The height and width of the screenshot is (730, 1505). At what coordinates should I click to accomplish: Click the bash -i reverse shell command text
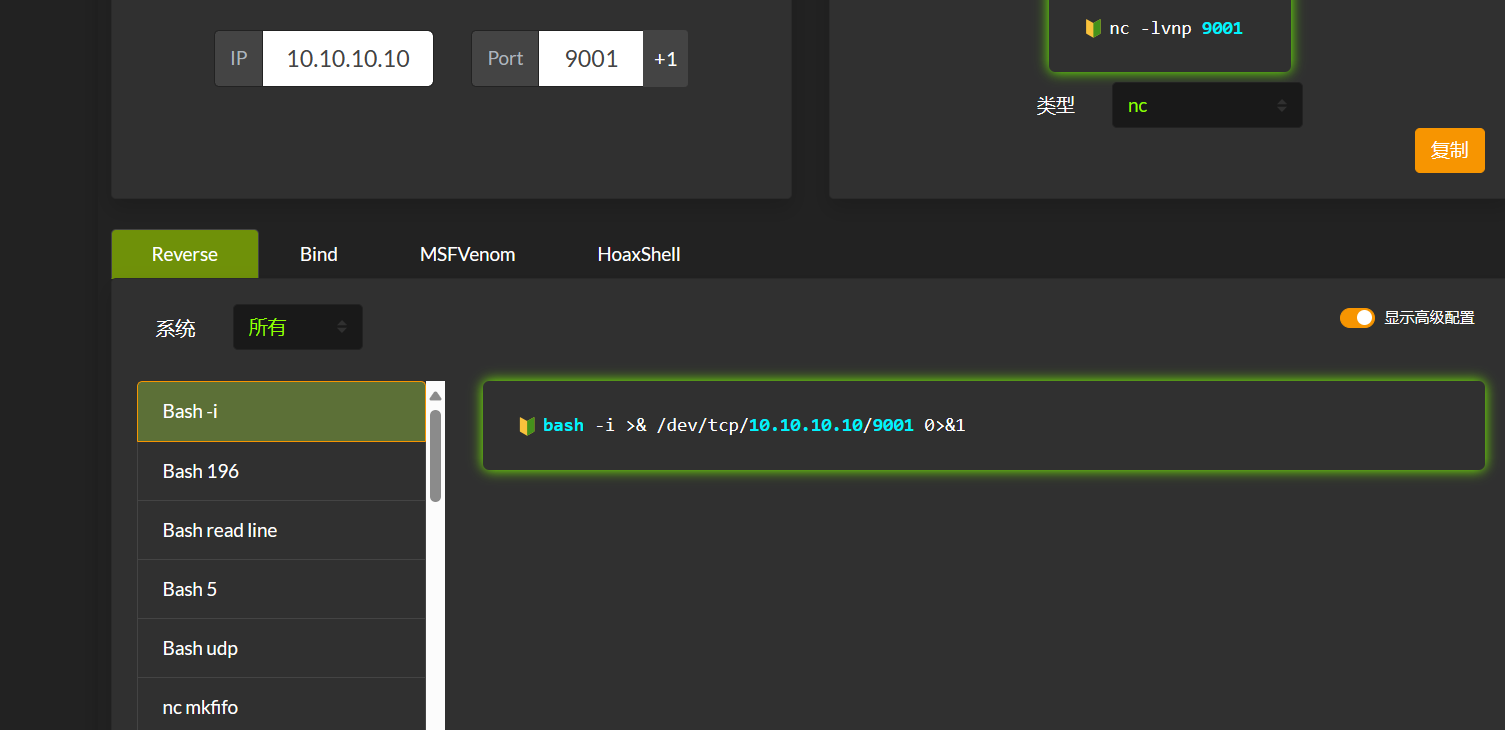(x=754, y=425)
